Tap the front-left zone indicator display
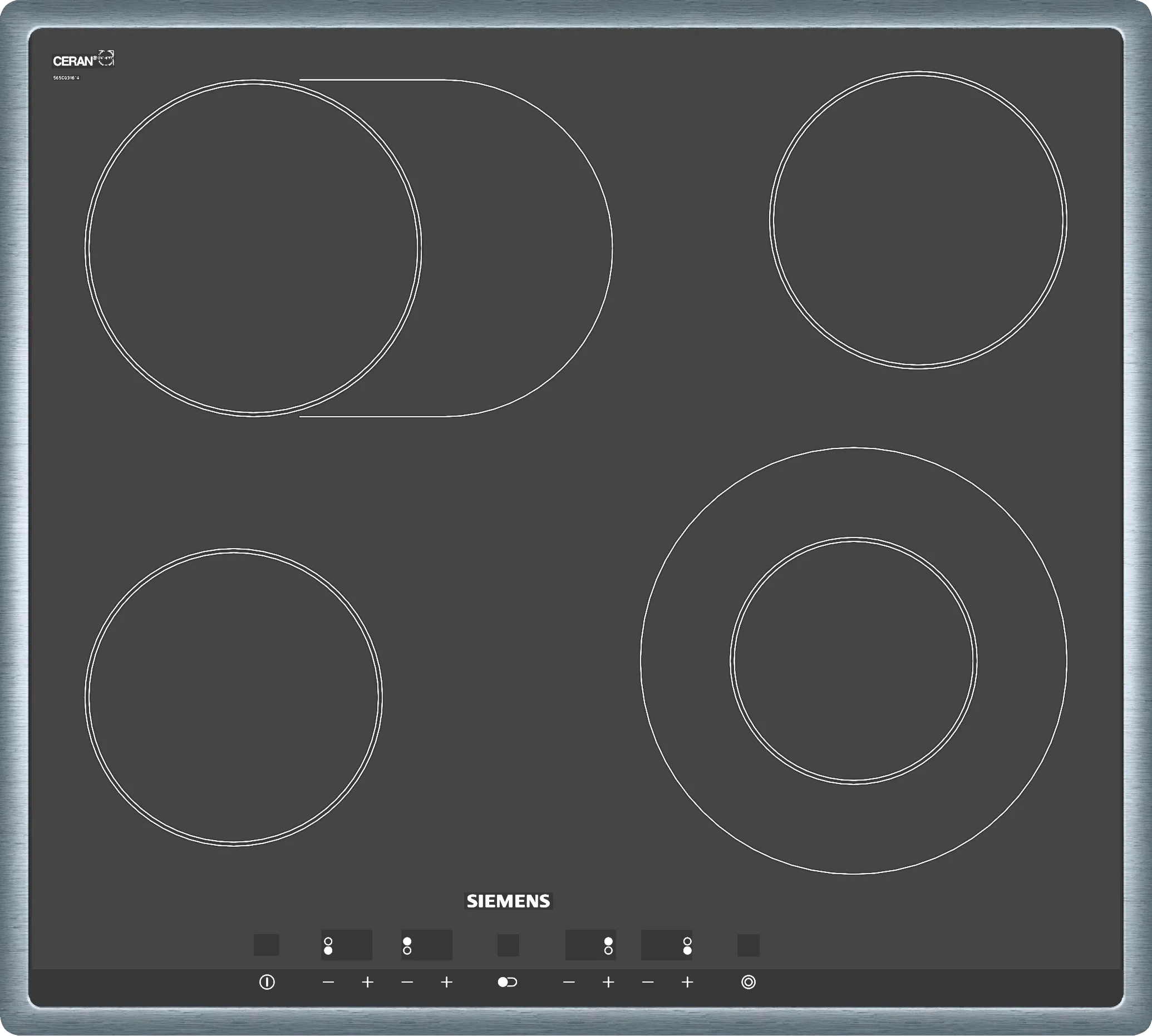The height and width of the screenshot is (1036, 1152). 346,945
